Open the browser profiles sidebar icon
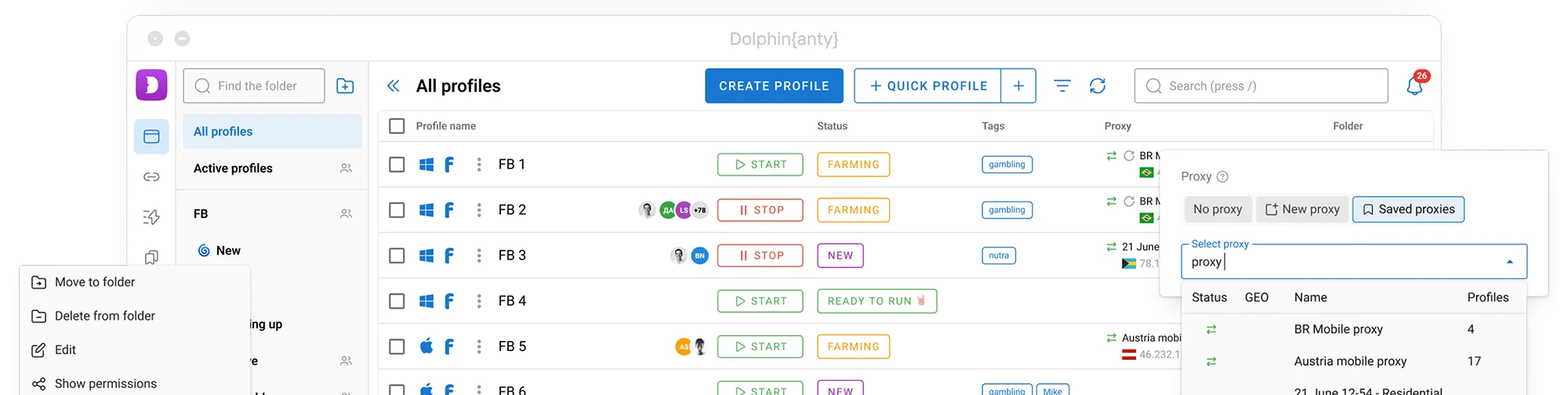 [x=151, y=136]
